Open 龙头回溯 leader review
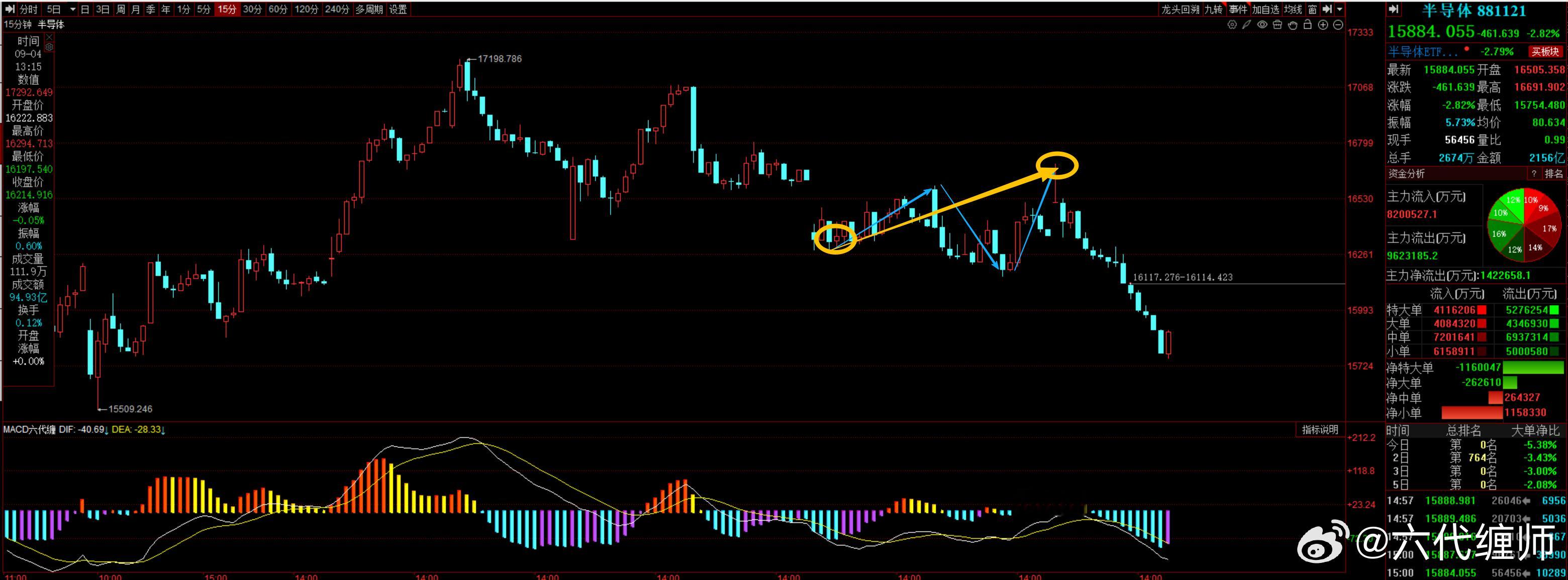Viewport: 1568px width, 580px height. pos(1180,9)
